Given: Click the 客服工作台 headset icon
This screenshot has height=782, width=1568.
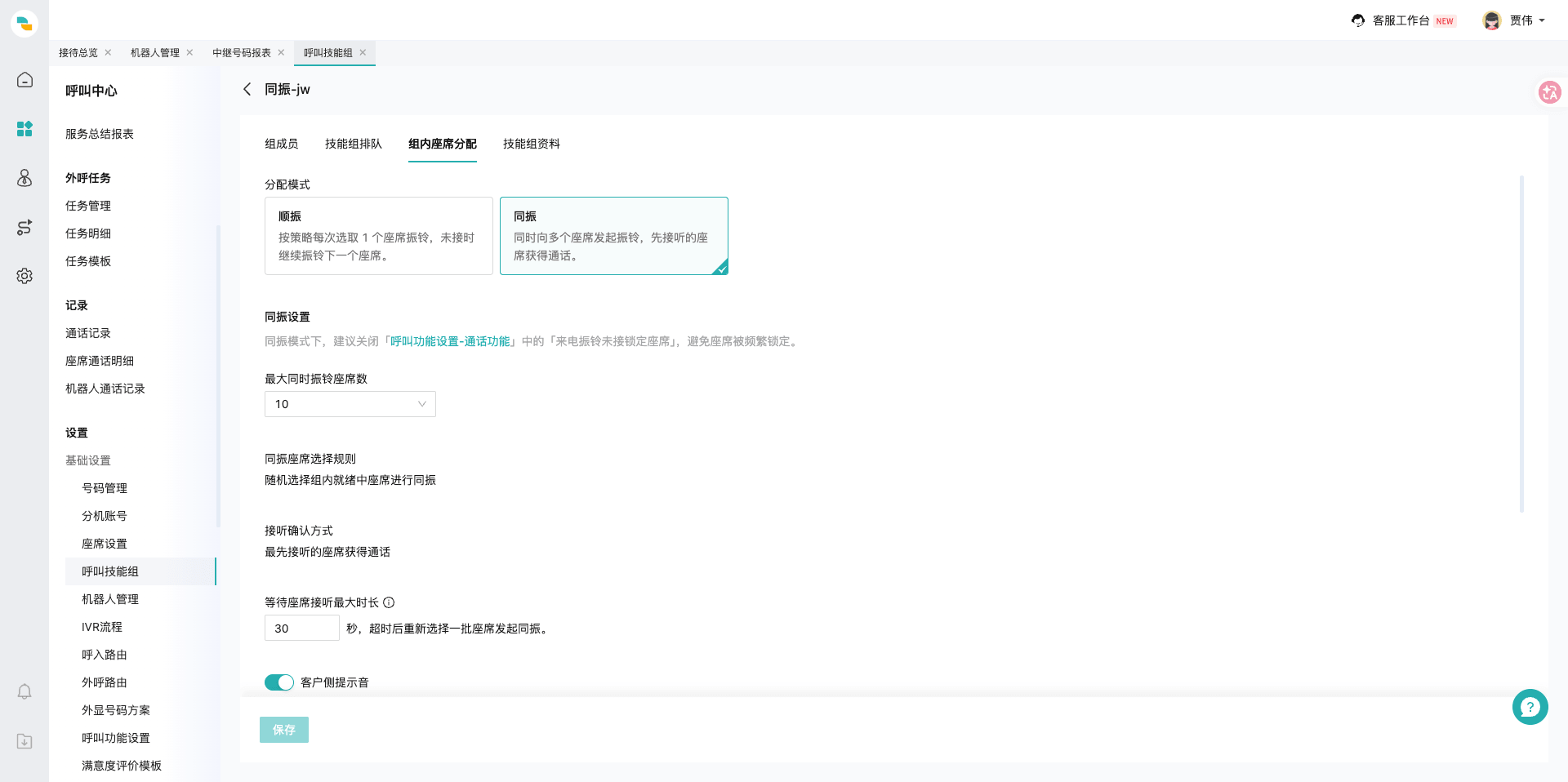Looking at the screenshot, I should tap(1358, 20).
